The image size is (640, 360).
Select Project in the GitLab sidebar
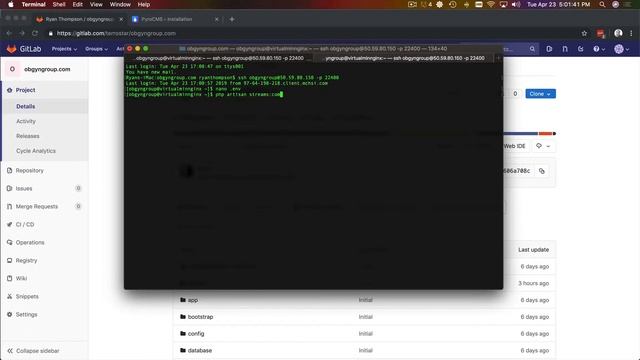point(45,90)
